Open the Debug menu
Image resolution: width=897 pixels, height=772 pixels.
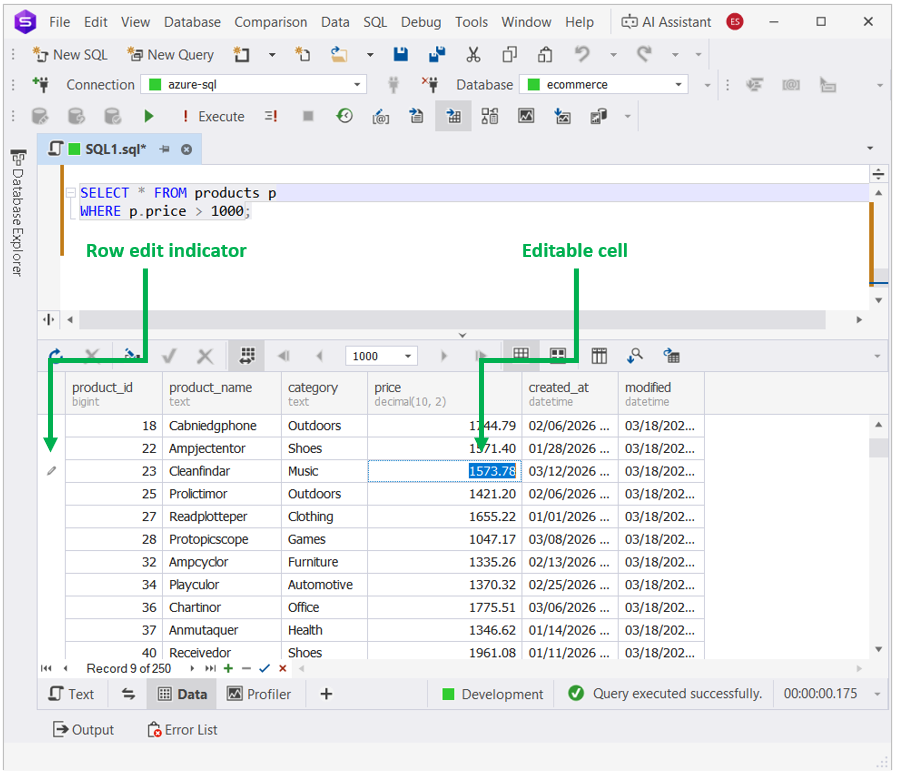(421, 22)
